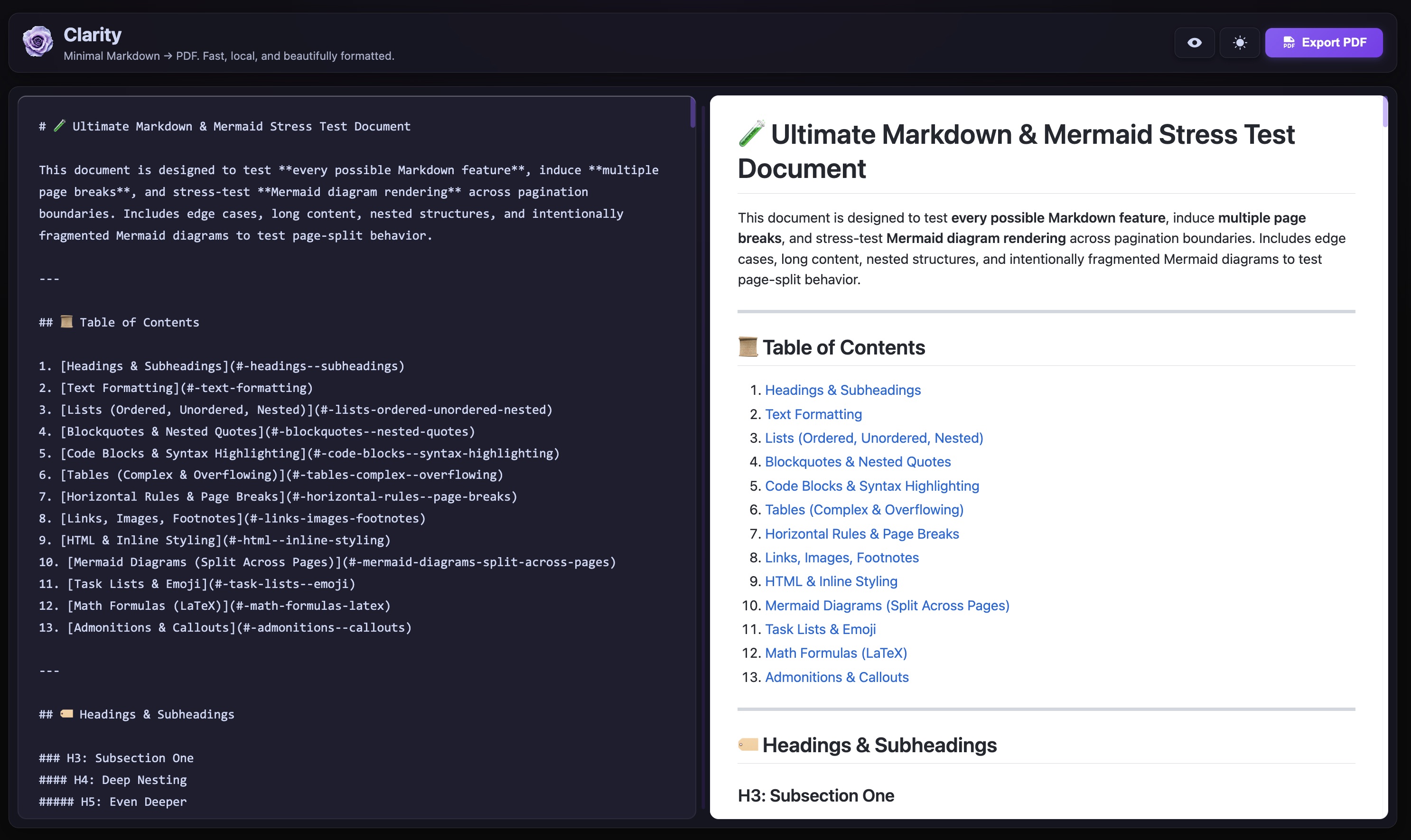Toggle preview with the eye icon
Image resolution: width=1411 pixels, height=840 pixels.
click(x=1194, y=42)
